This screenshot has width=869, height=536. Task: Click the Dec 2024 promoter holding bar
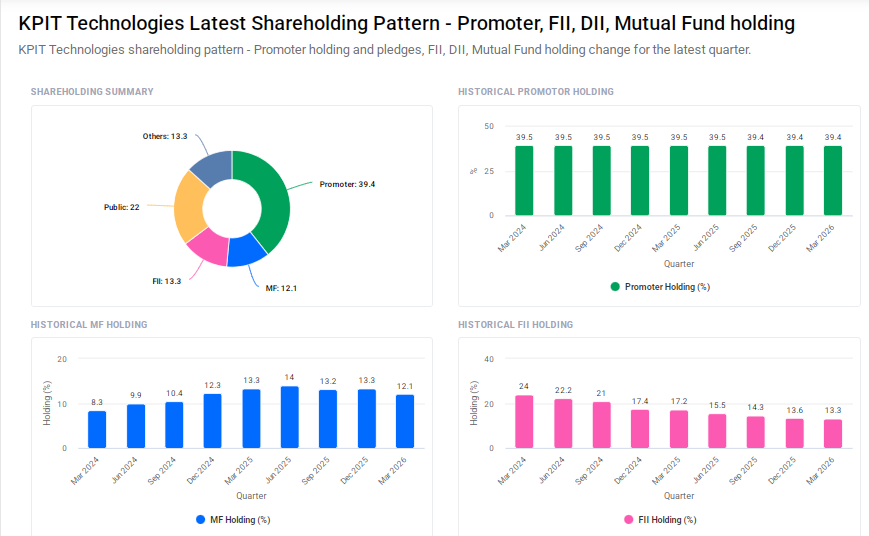(640, 181)
